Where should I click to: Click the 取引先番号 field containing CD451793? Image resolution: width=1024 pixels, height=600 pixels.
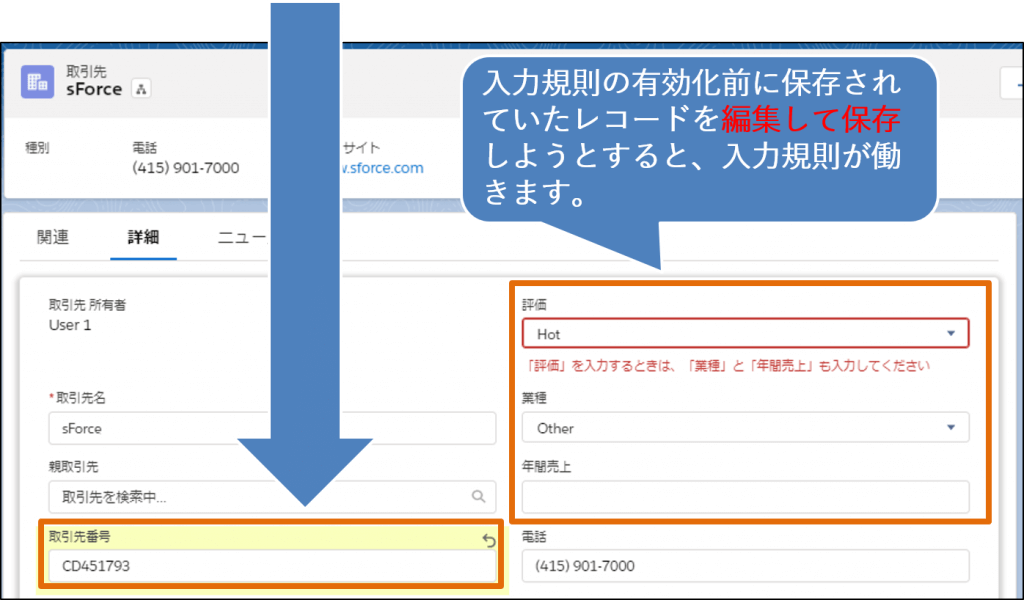268,567
